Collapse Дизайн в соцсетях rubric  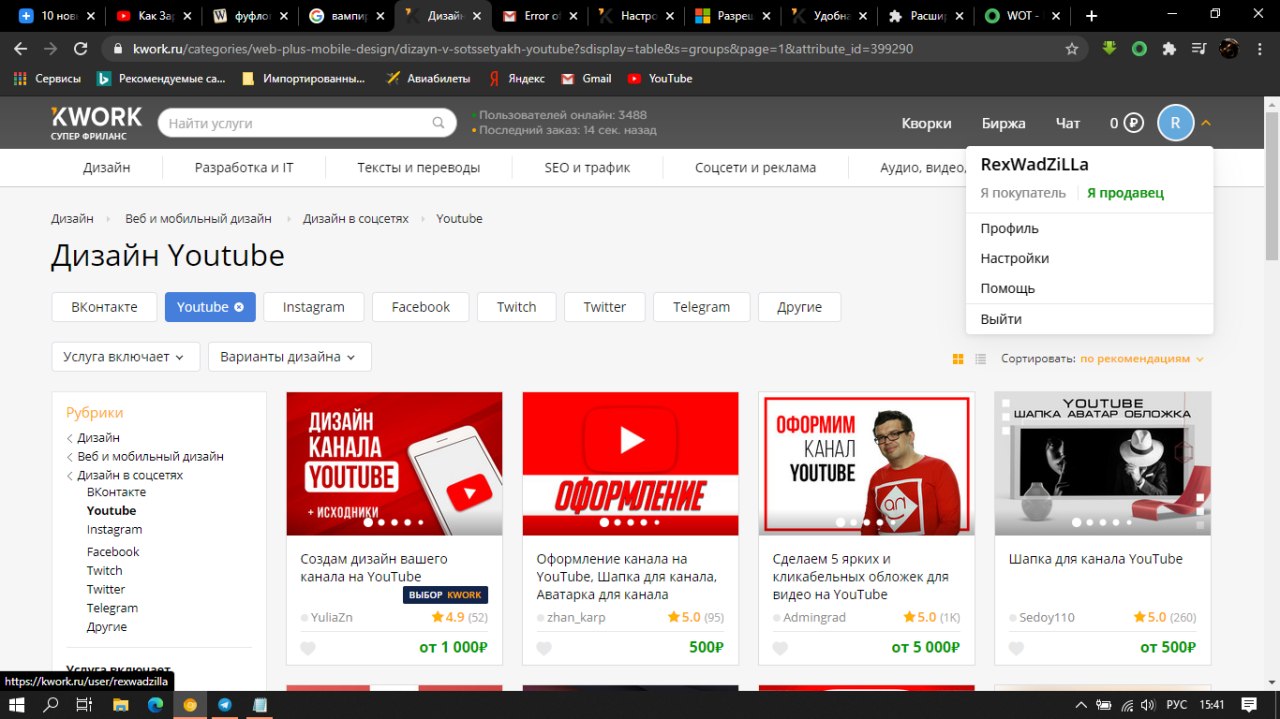coord(125,475)
